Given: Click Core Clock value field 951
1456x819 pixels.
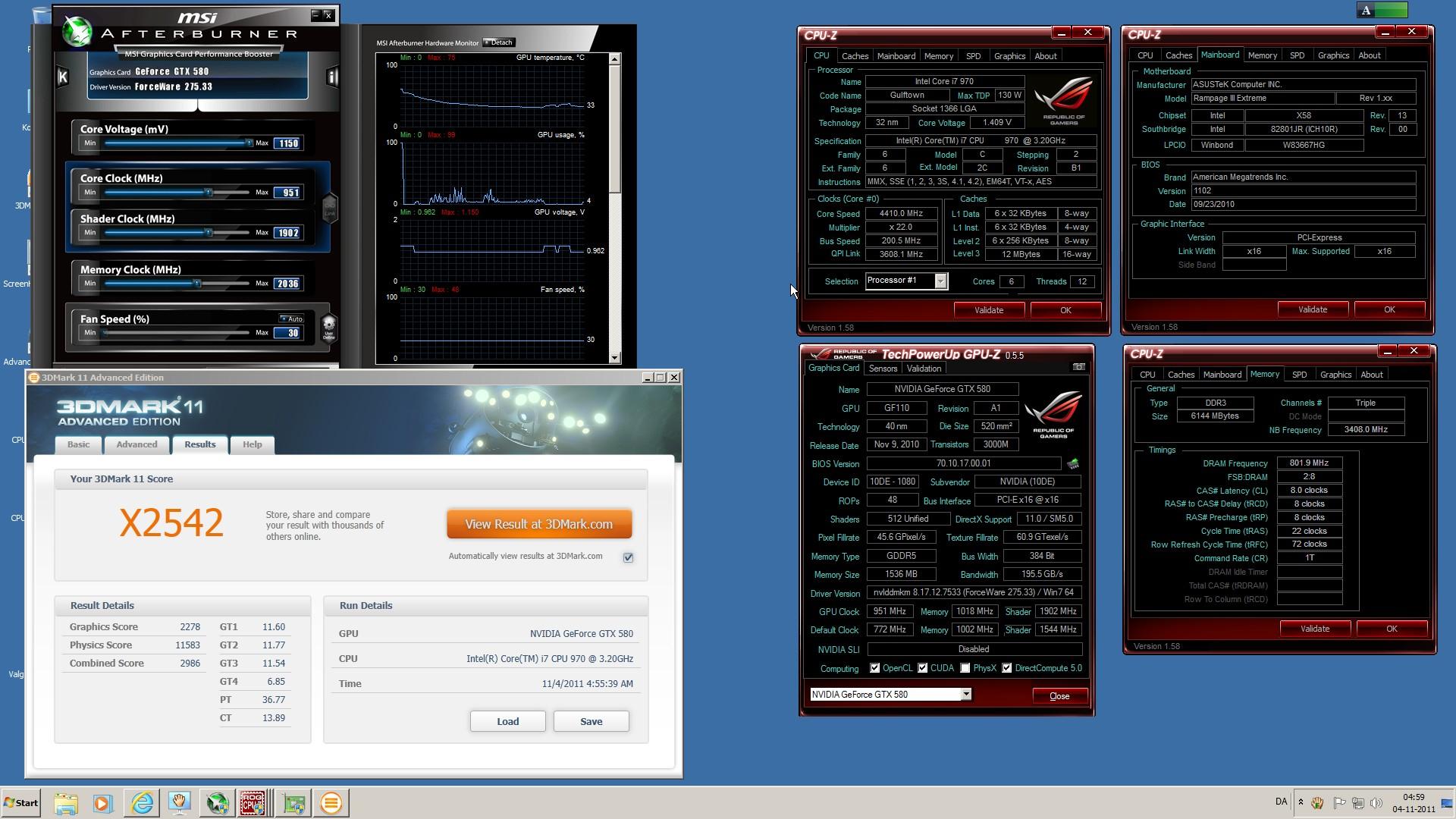Looking at the screenshot, I should click(x=289, y=193).
